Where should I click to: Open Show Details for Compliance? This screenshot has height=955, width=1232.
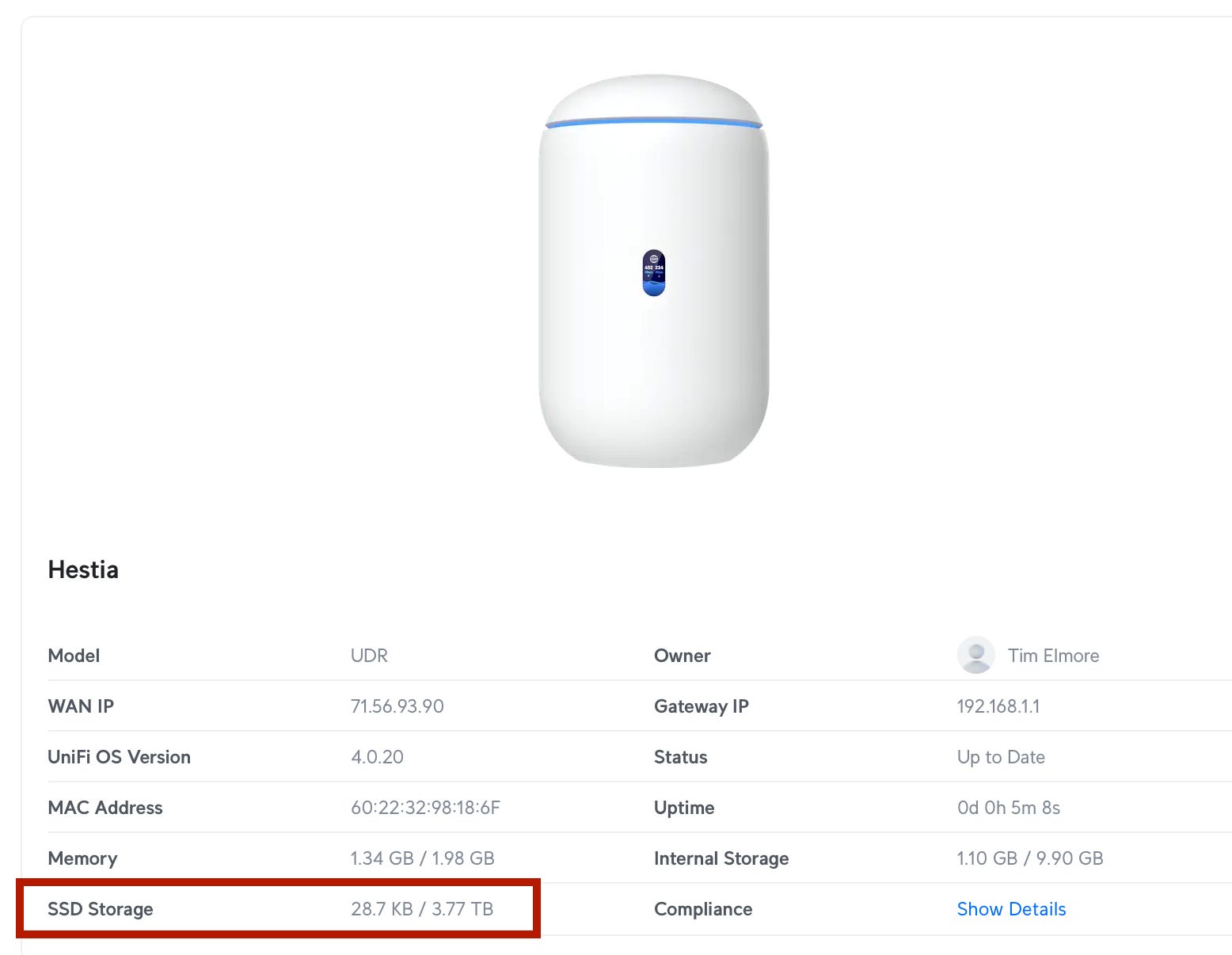tap(1011, 909)
